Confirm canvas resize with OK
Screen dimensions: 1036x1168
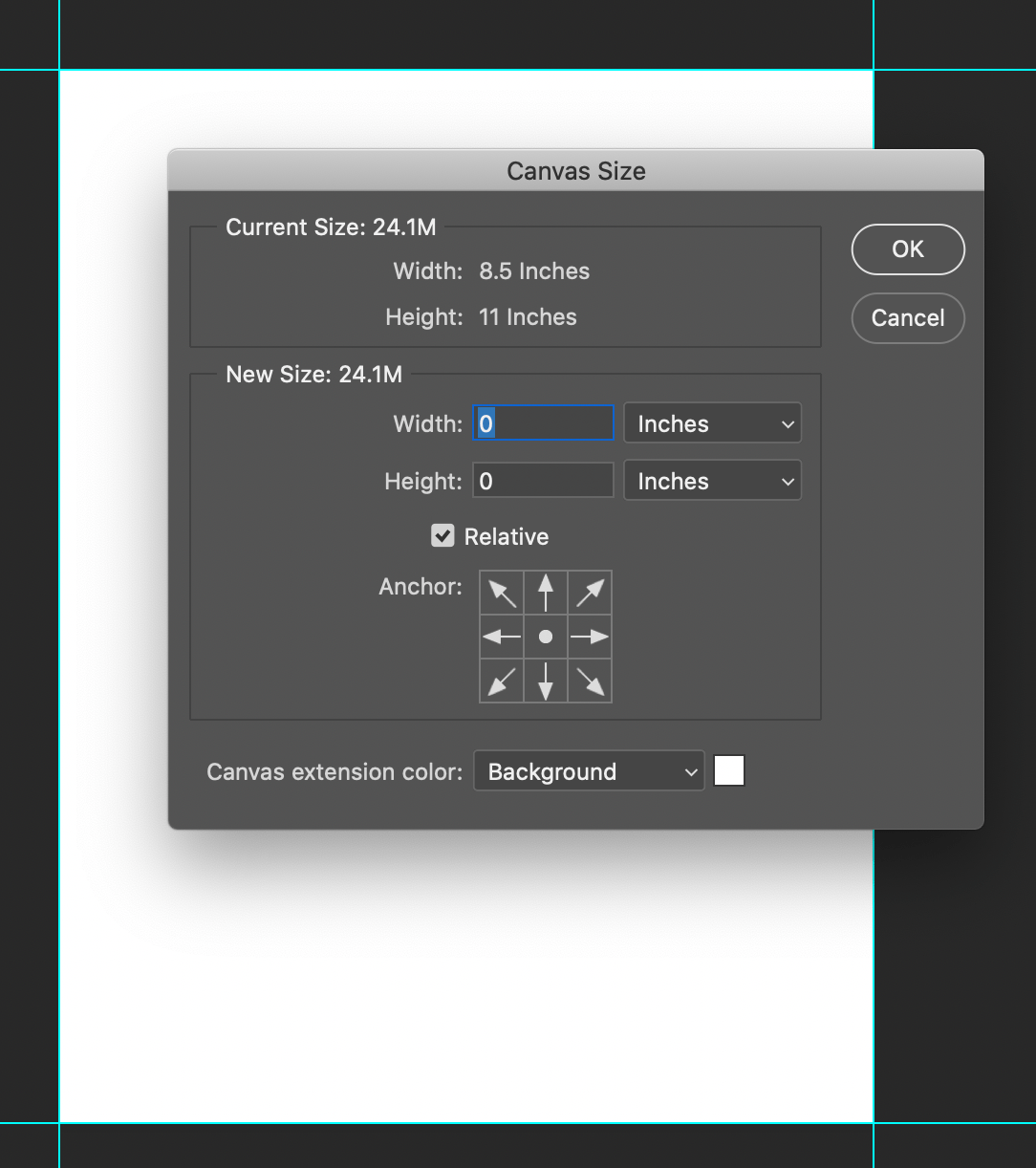tap(907, 249)
